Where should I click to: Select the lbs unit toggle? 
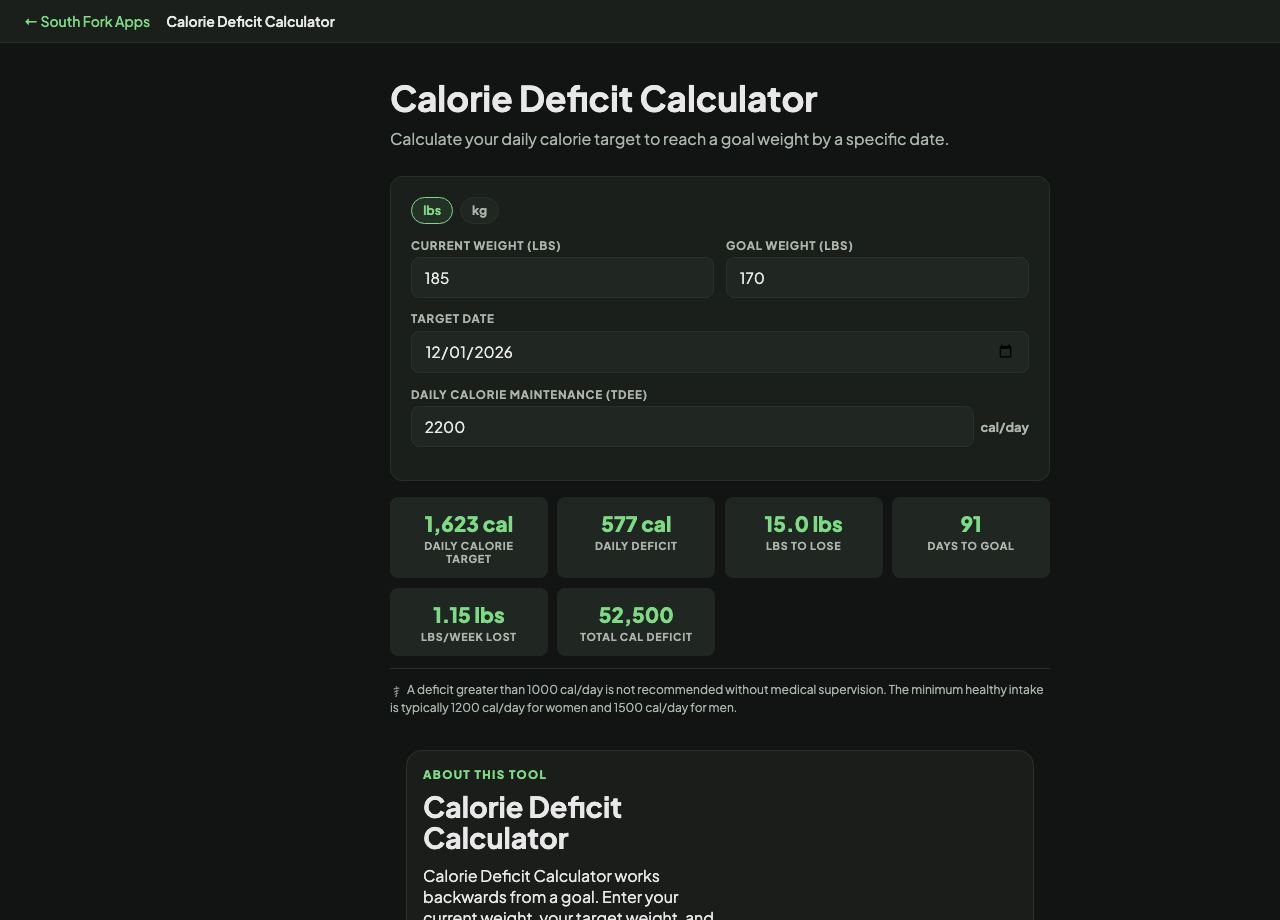(432, 210)
